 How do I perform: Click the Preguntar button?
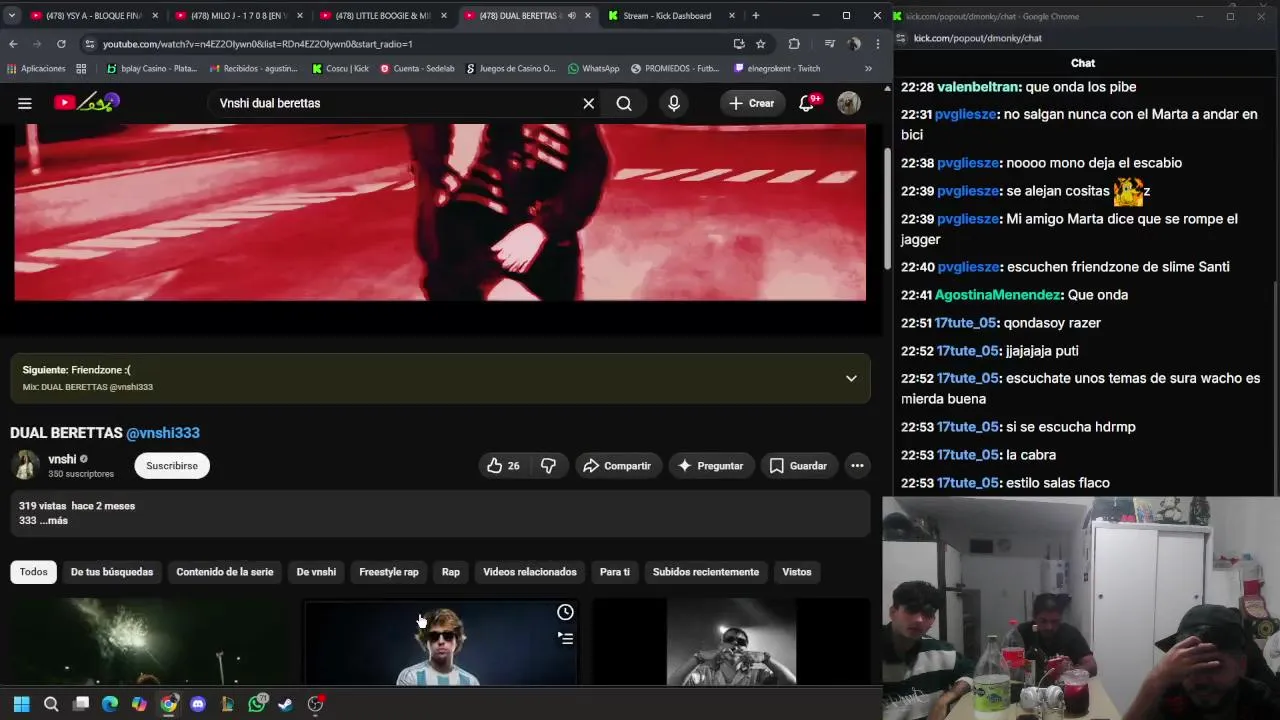coord(710,466)
